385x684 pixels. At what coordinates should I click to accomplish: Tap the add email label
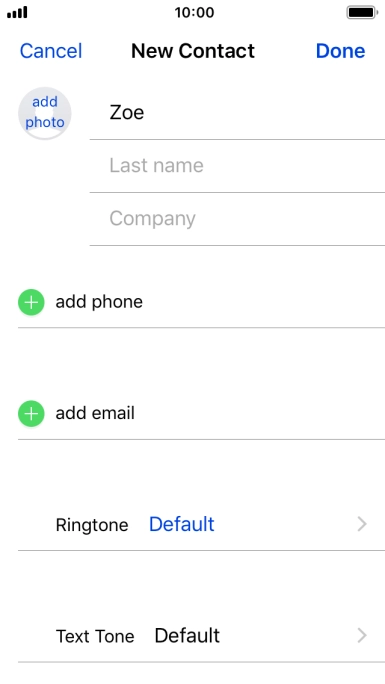[x=95, y=414]
